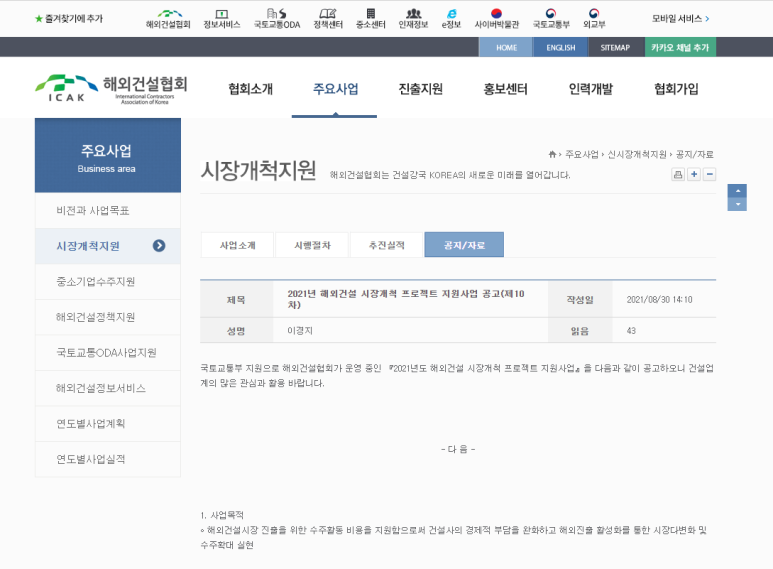Screen dimensions: 773x569
Task: Click 공지/자료 in breadcrumb
Action: point(695,154)
